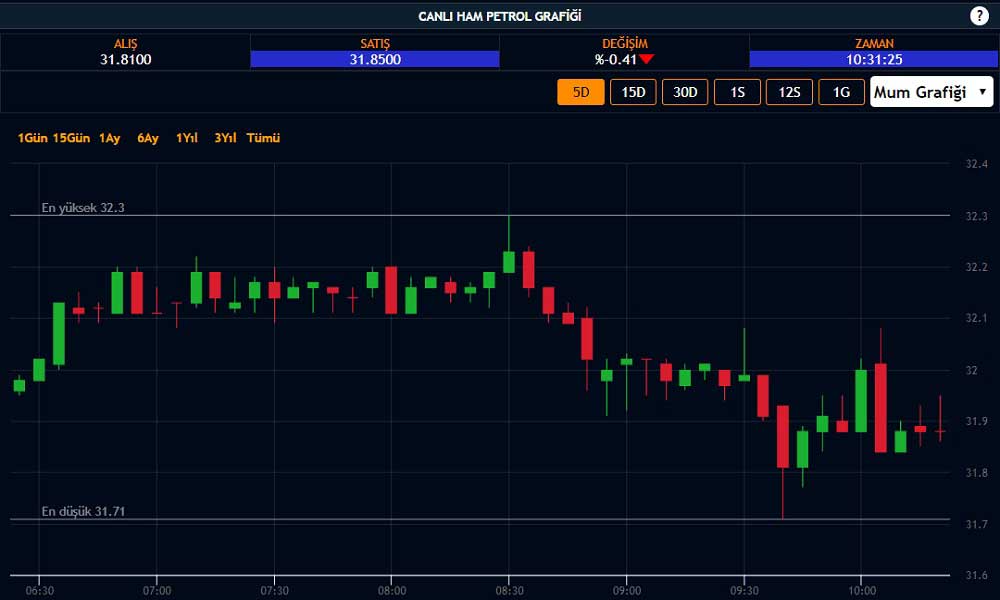This screenshot has width=1000, height=600.
Task: Click the 09:00 time axis label
Action: [x=626, y=591]
